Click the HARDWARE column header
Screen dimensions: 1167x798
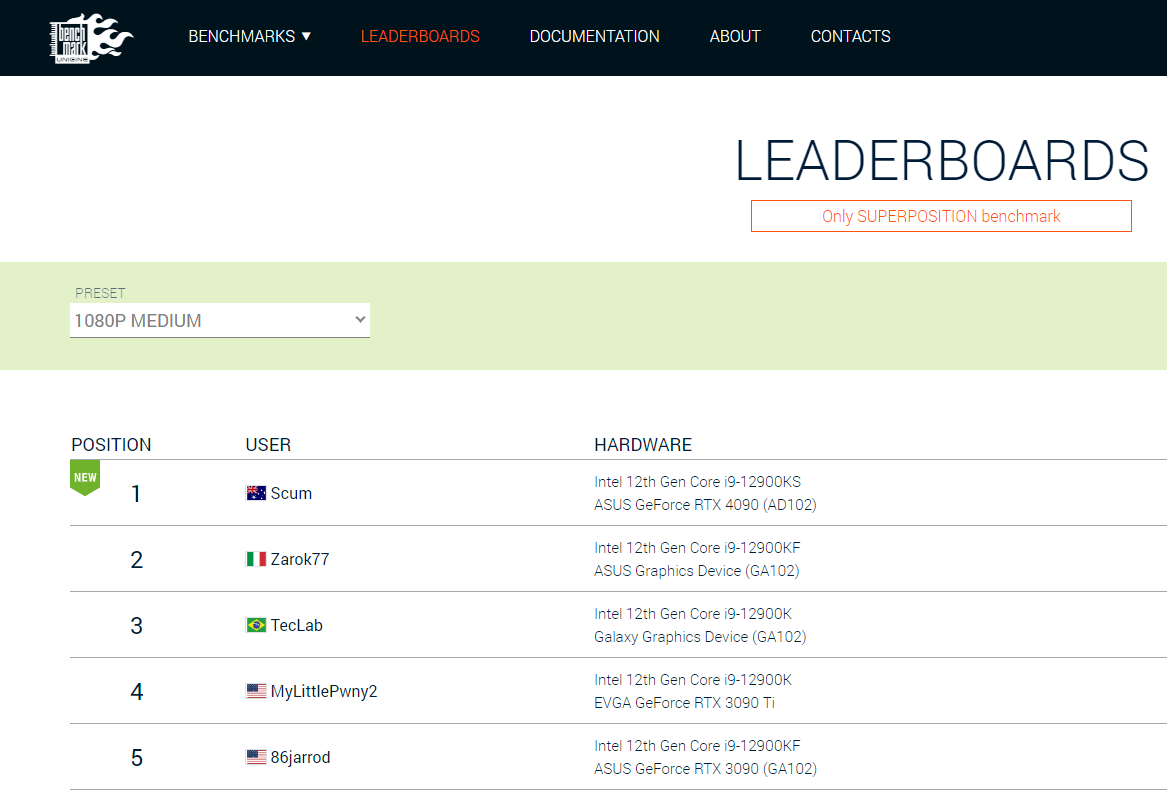(x=643, y=445)
